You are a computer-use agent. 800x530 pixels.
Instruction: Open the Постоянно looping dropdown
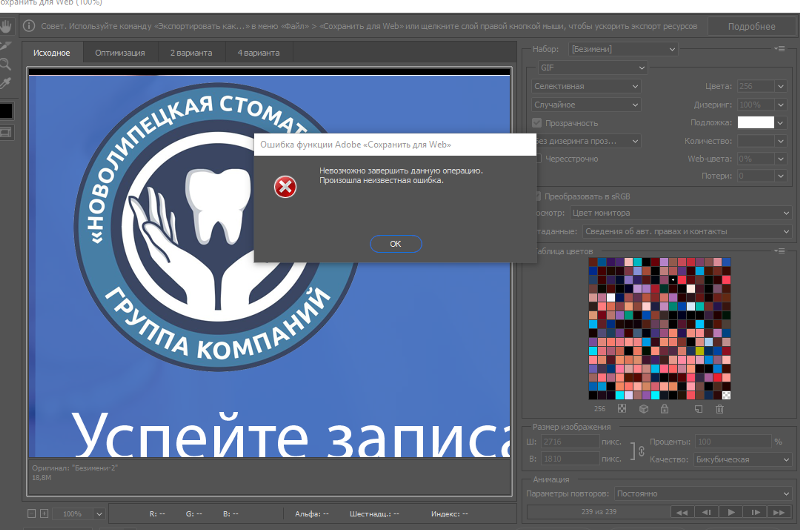pos(703,493)
